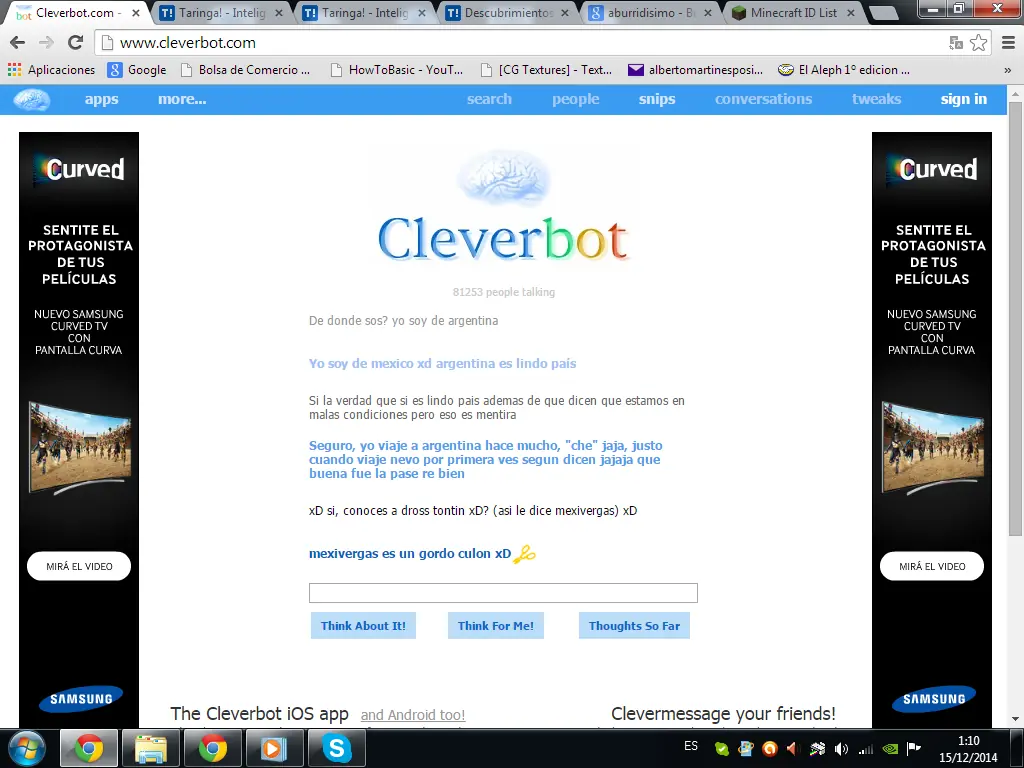Click the scissors snip icon beside last reply
Viewport: 1024px width, 768px height.
[524, 554]
